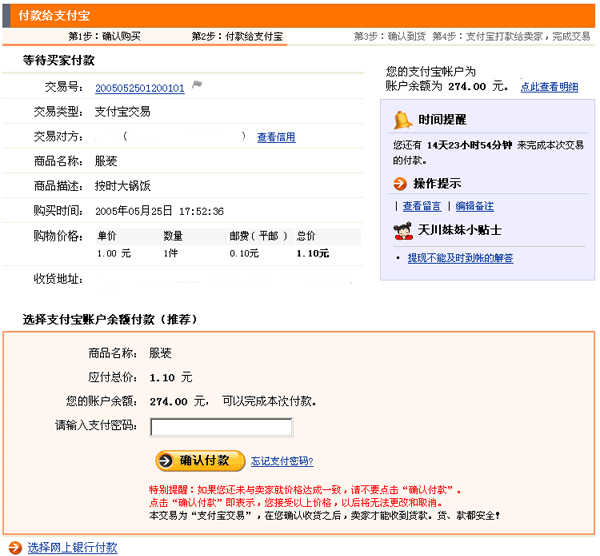Viewport: 600px width, 556px height.
Task: Select step 第3步：确认到货
Action: (x=390, y=36)
